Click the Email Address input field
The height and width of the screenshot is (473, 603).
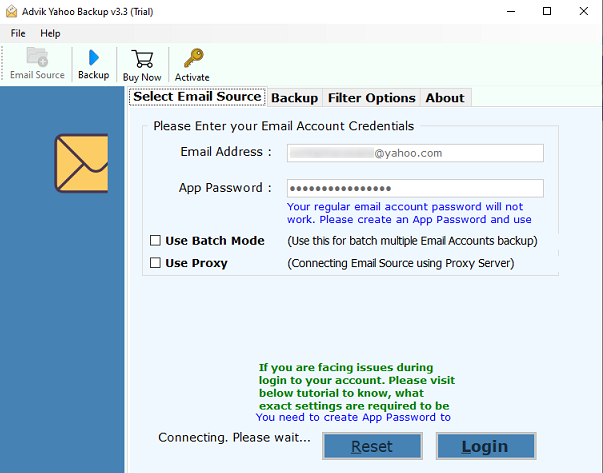(x=415, y=153)
